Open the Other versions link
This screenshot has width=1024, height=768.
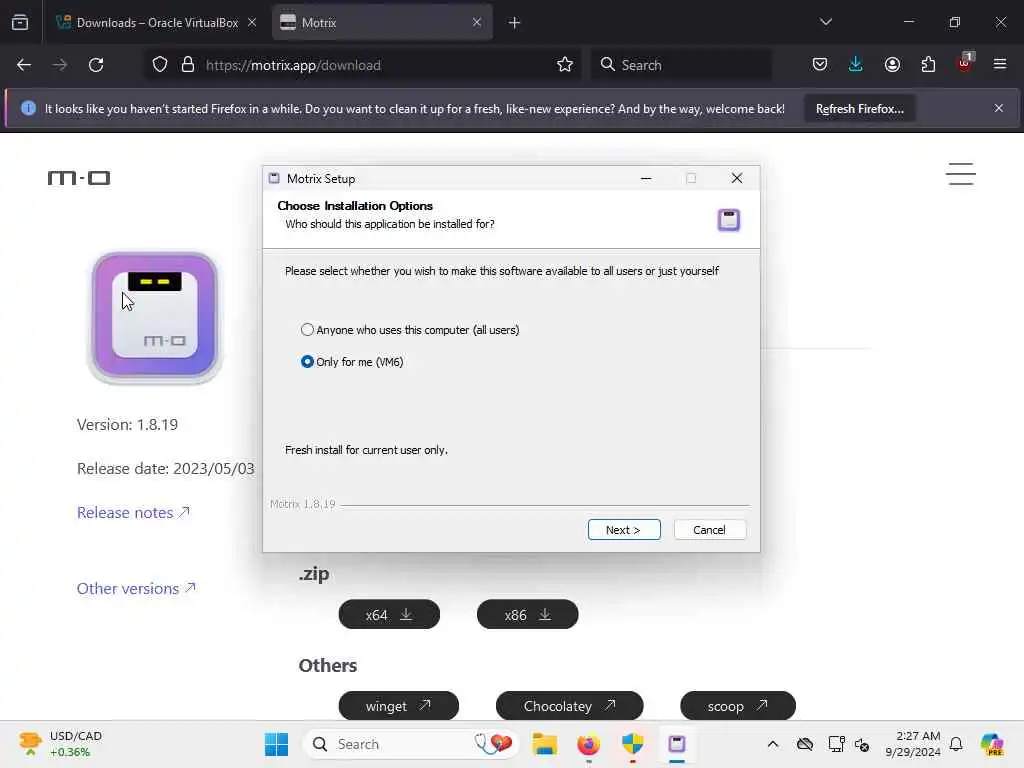(136, 588)
